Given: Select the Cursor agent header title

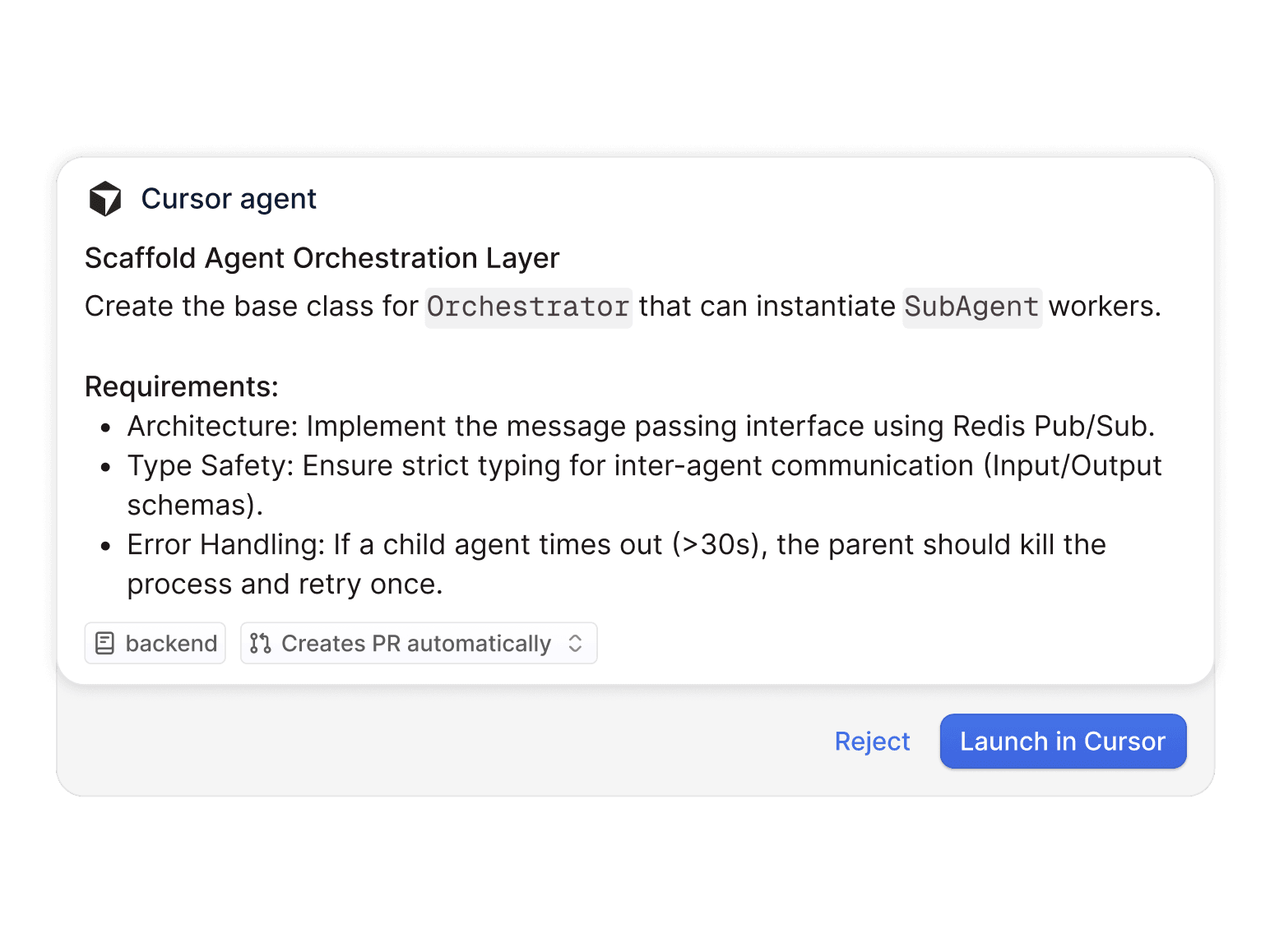Looking at the screenshot, I should 229,198.
